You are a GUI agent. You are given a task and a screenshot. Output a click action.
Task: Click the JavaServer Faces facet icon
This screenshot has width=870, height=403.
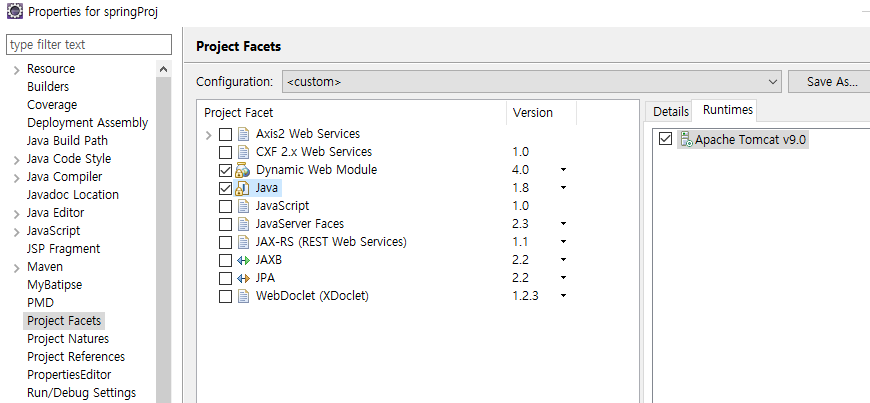[x=243, y=224]
